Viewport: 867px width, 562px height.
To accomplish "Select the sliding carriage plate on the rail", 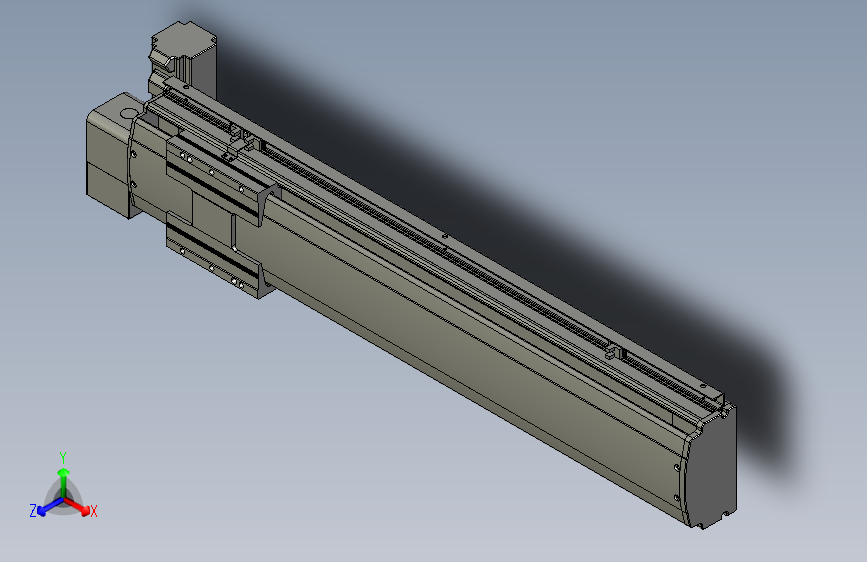I will [217, 216].
